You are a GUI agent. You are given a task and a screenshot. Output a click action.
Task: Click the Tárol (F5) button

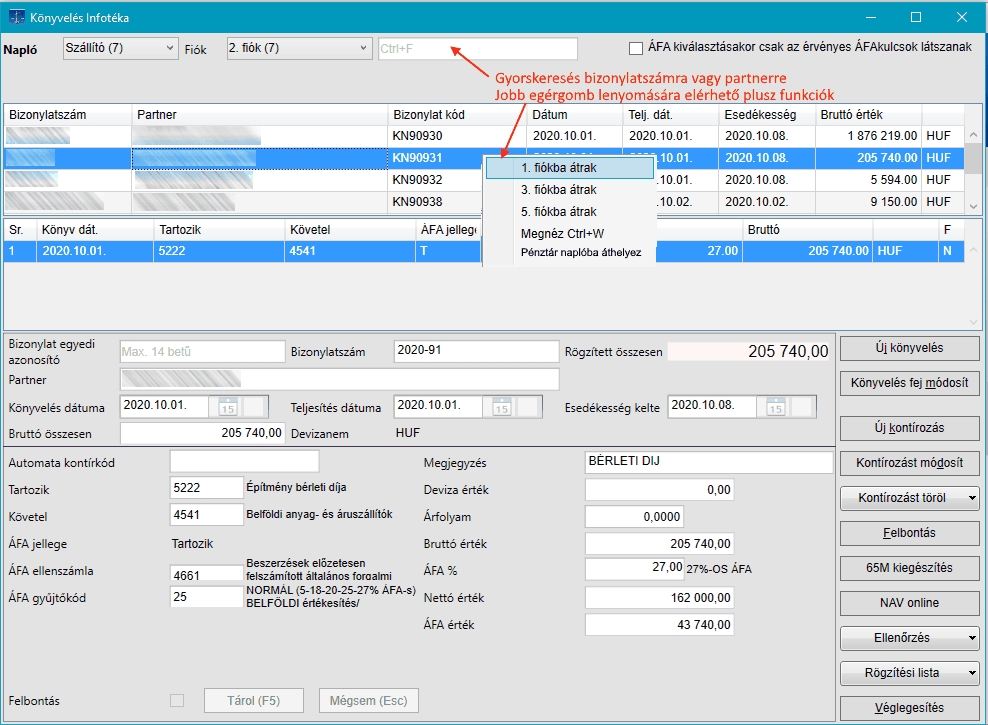(253, 700)
